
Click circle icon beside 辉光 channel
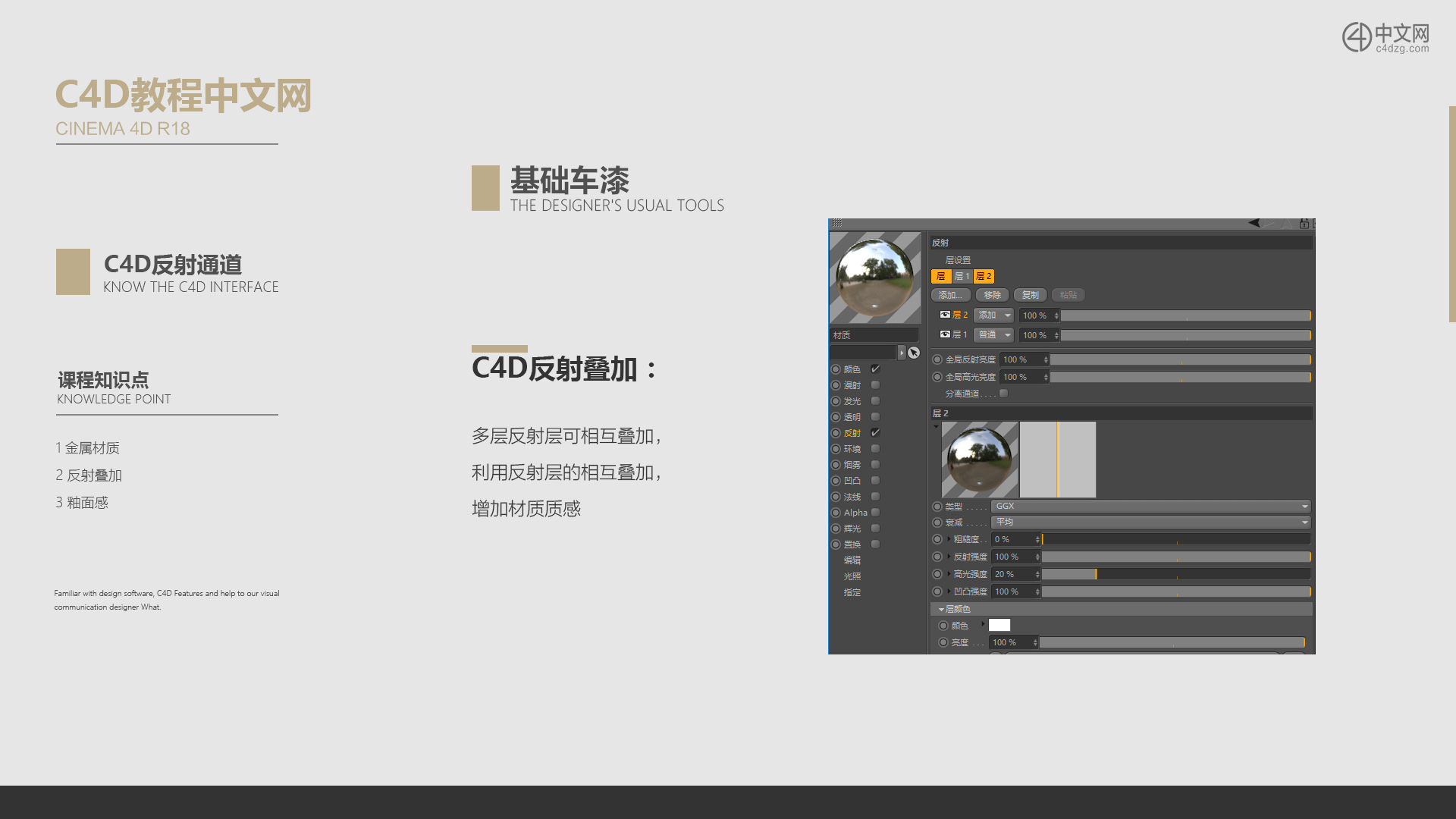(836, 529)
